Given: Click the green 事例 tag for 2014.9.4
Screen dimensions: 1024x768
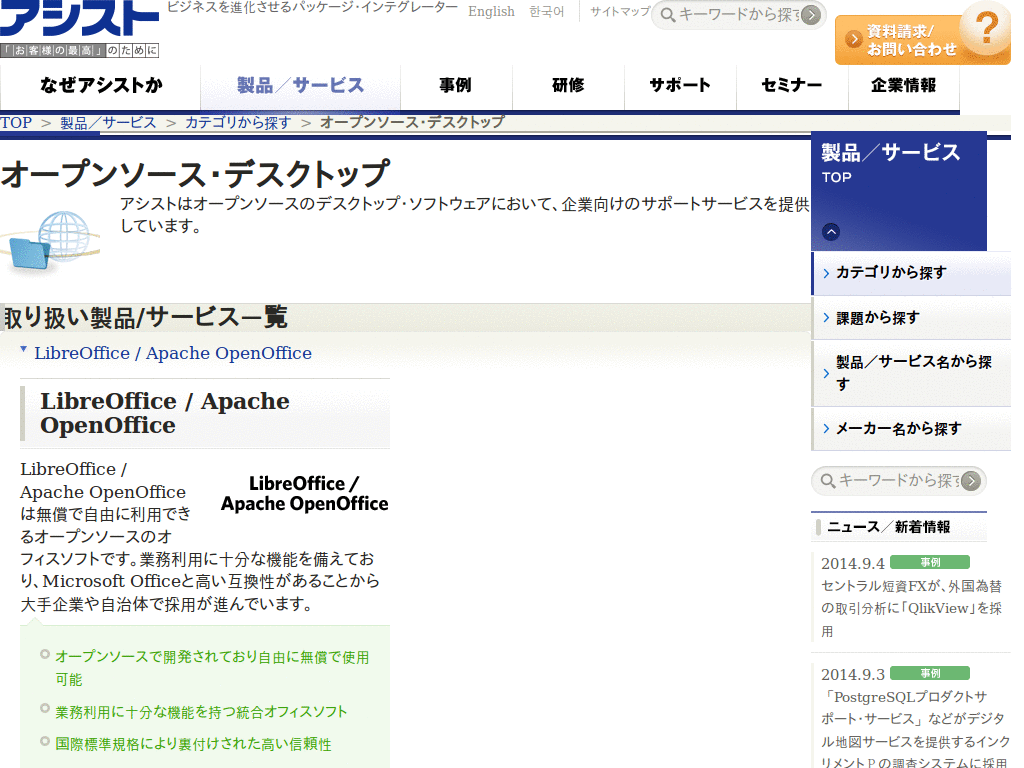Looking at the screenshot, I should point(930,562).
